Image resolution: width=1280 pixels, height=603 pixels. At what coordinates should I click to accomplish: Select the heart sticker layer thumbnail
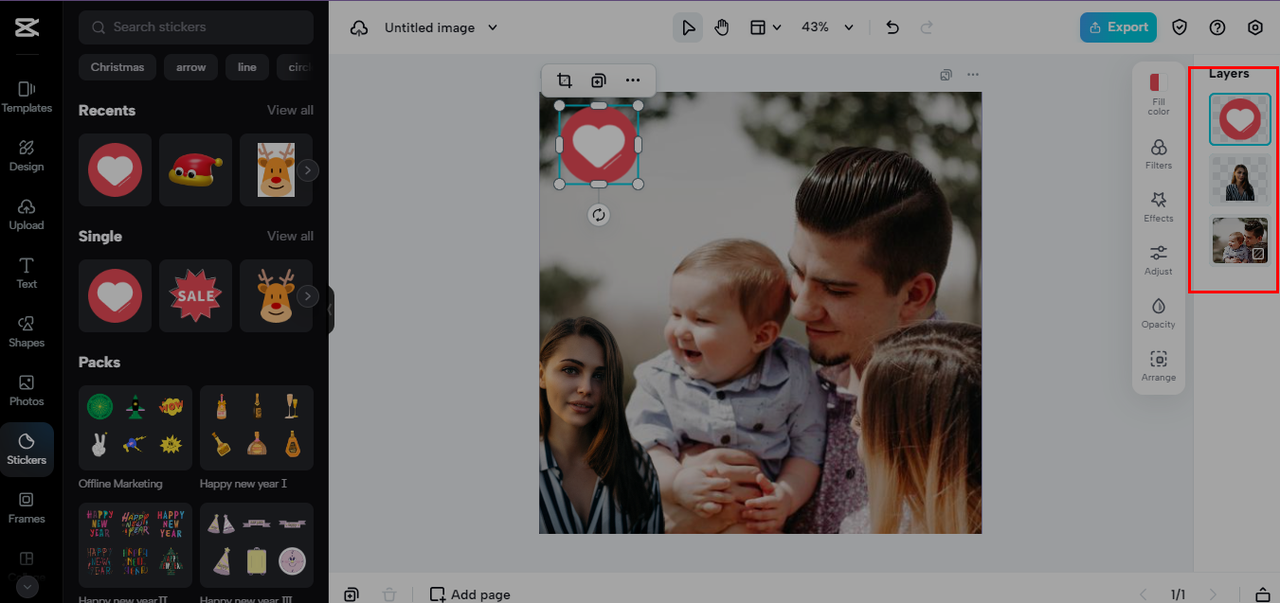click(1239, 120)
